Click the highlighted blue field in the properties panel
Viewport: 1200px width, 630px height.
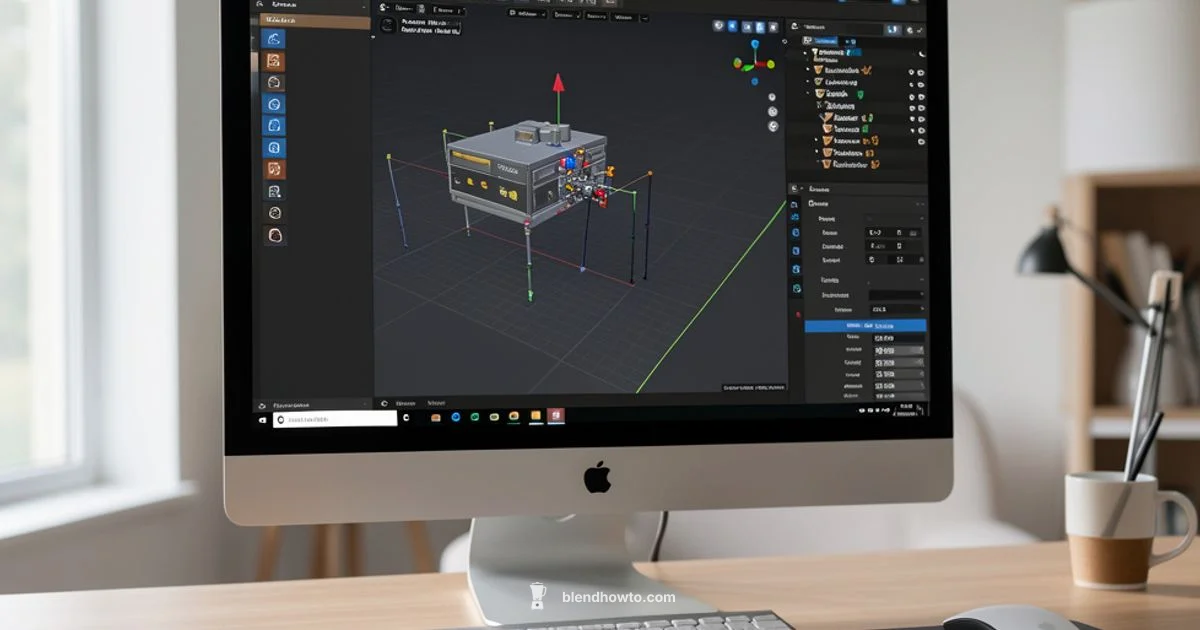tap(865, 325)
